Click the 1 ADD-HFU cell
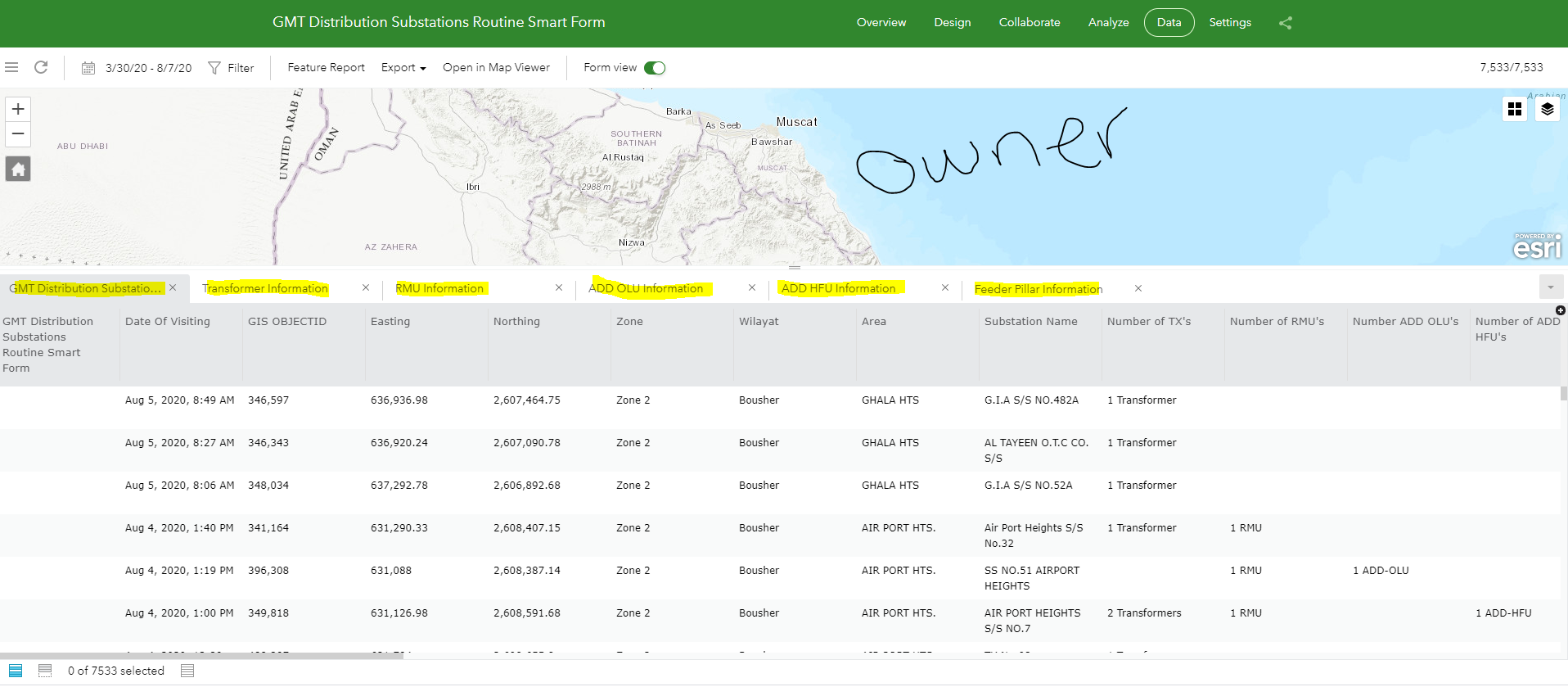The height and width of the screenshot is (687, 1568). [x=1503, y=613]
